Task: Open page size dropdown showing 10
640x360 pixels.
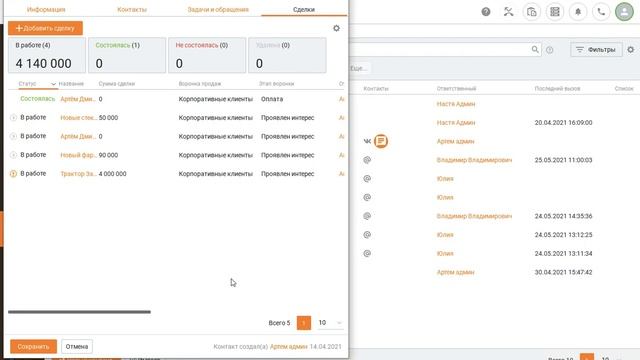Action: (330, 322)
